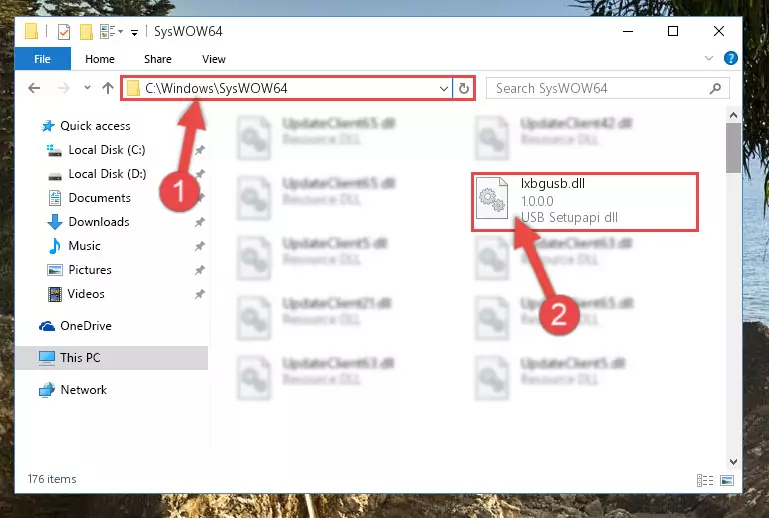Click the lxbgusb.dll file name
This screenshot has width=769, height=518.
(x=553, y=183)
